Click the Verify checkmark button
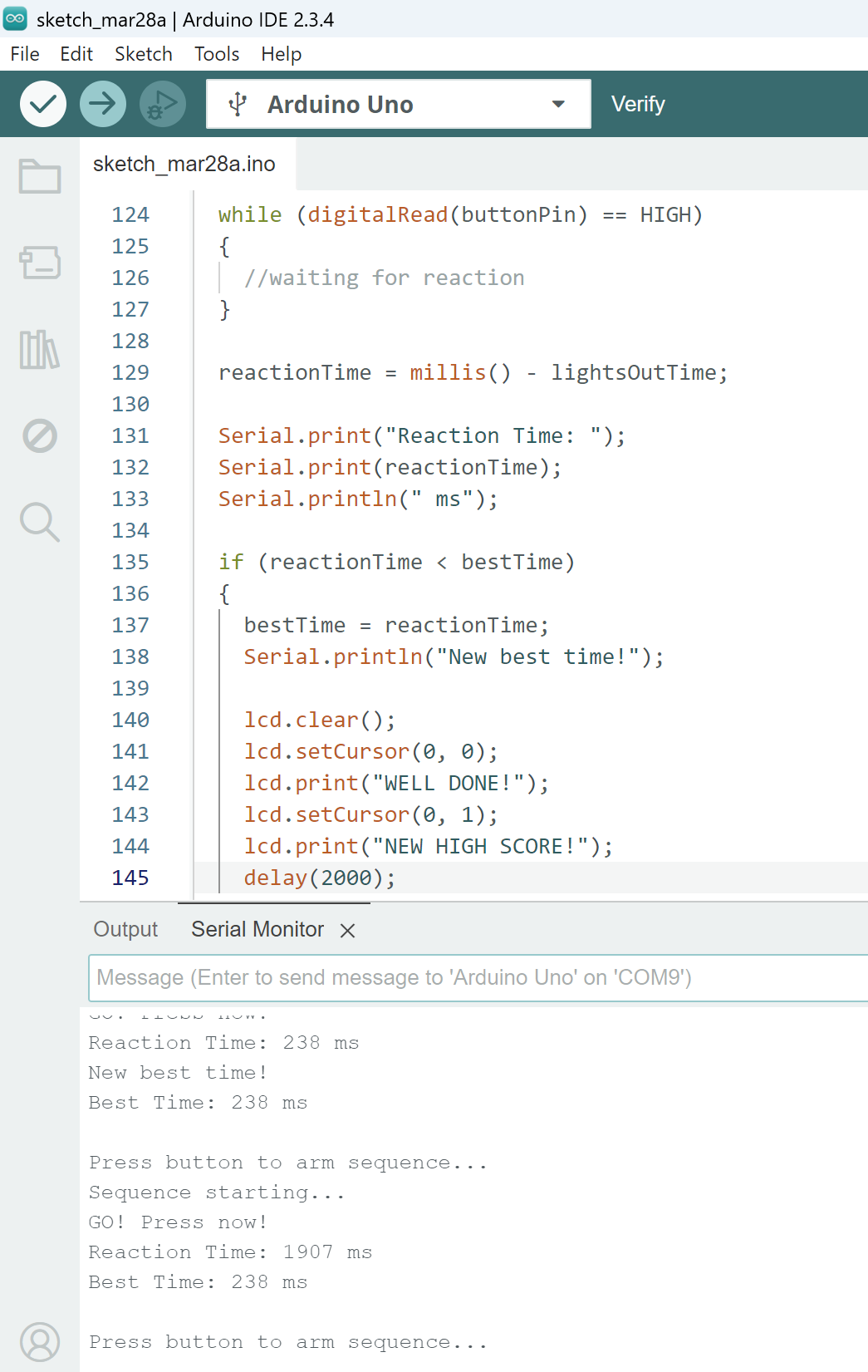868x1372 pixels. tap(43, 104)
